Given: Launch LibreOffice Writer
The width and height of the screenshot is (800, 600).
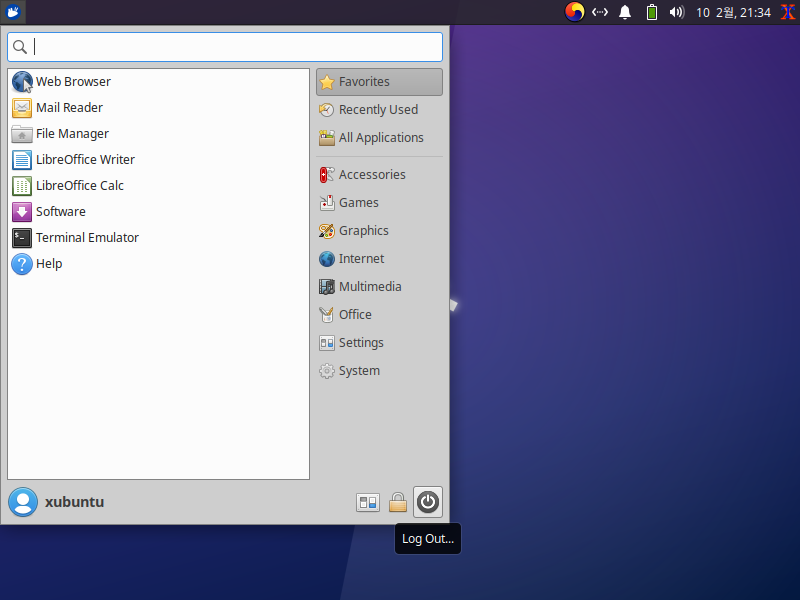Looking at the screenshot, I should [x=159, y=160].
